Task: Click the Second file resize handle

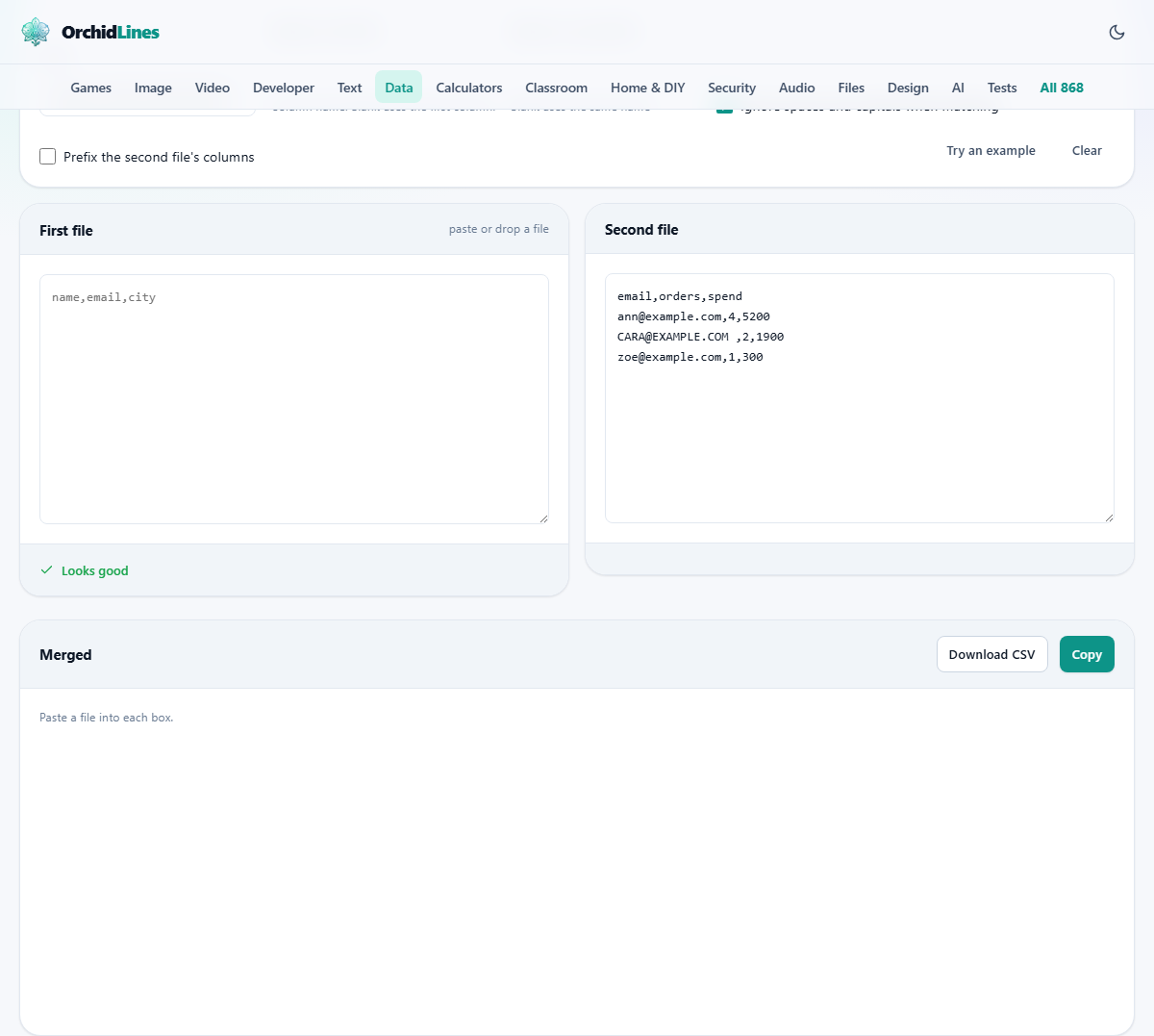Action: 1109,518
